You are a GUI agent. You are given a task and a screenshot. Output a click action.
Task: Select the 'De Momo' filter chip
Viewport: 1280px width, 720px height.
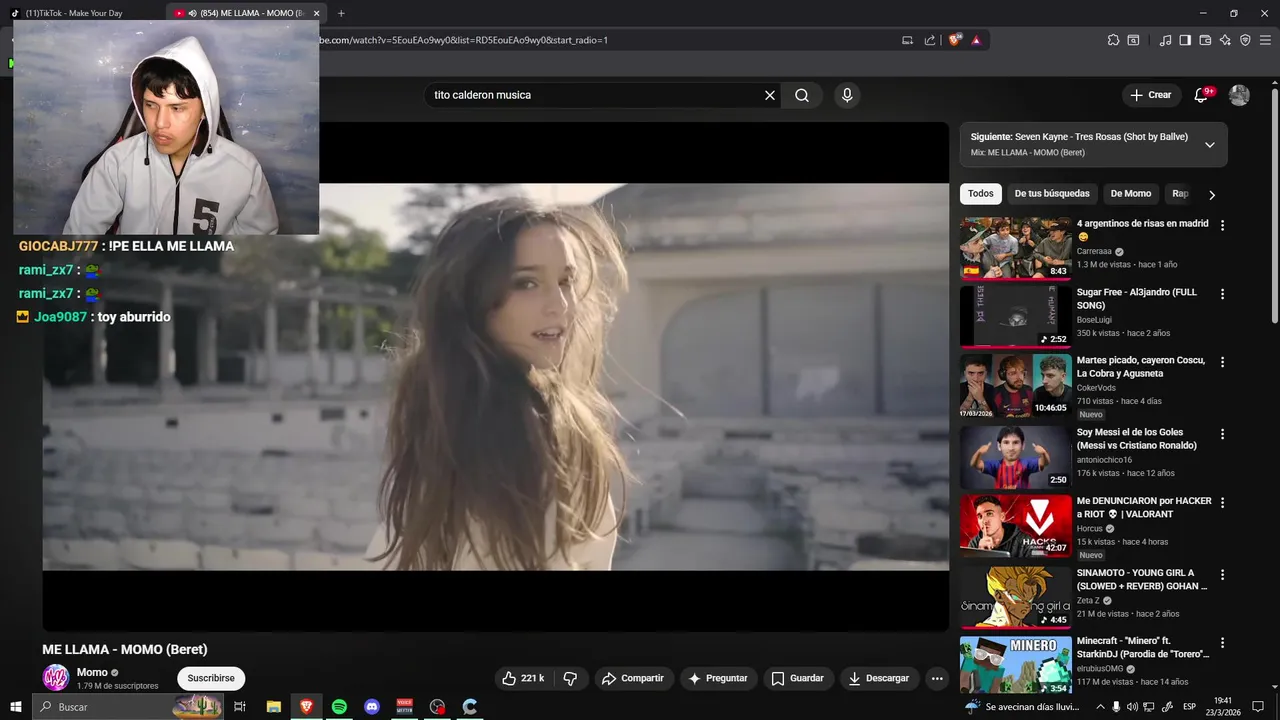pyautogui.click(x=1131, y=194)
